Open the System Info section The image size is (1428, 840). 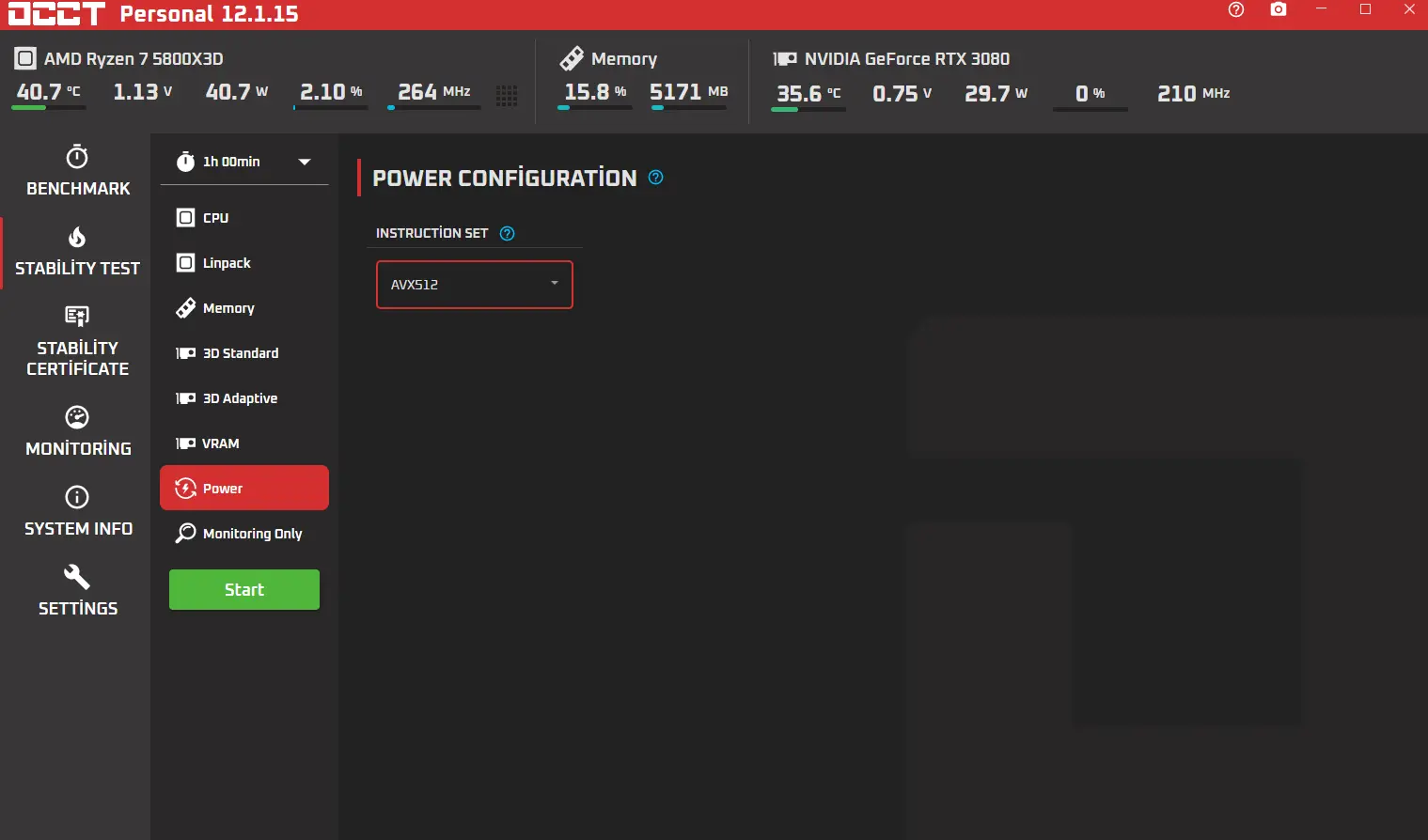(x=77, y=511)
